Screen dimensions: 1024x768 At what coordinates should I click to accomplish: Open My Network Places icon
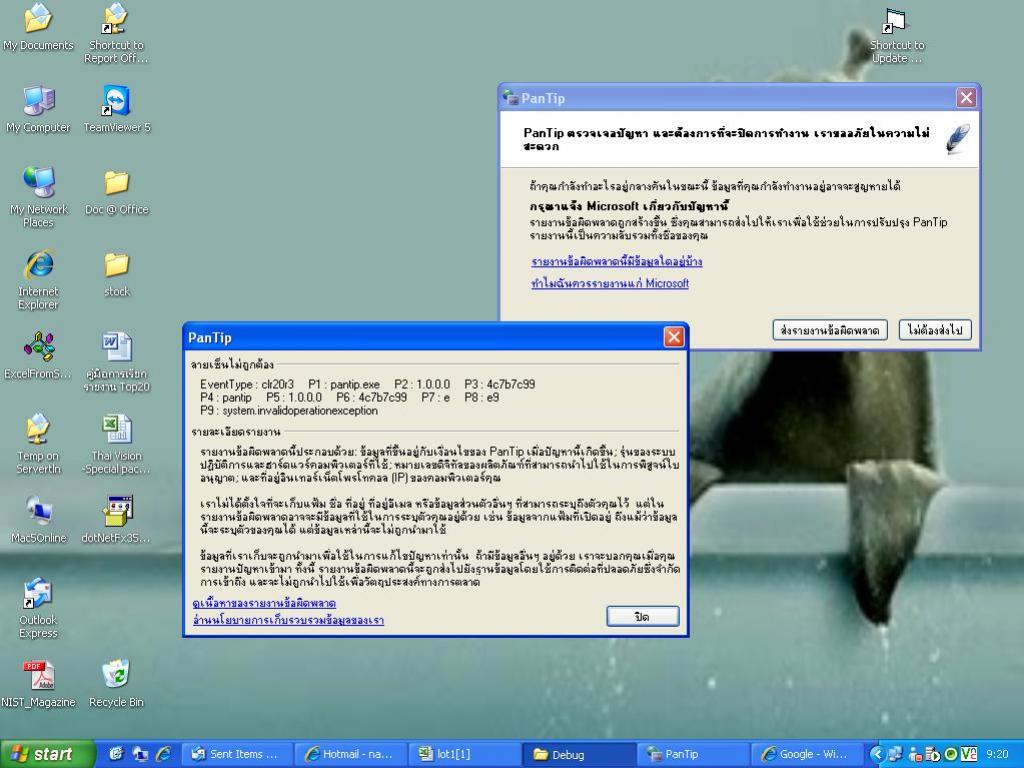point(38,197)
